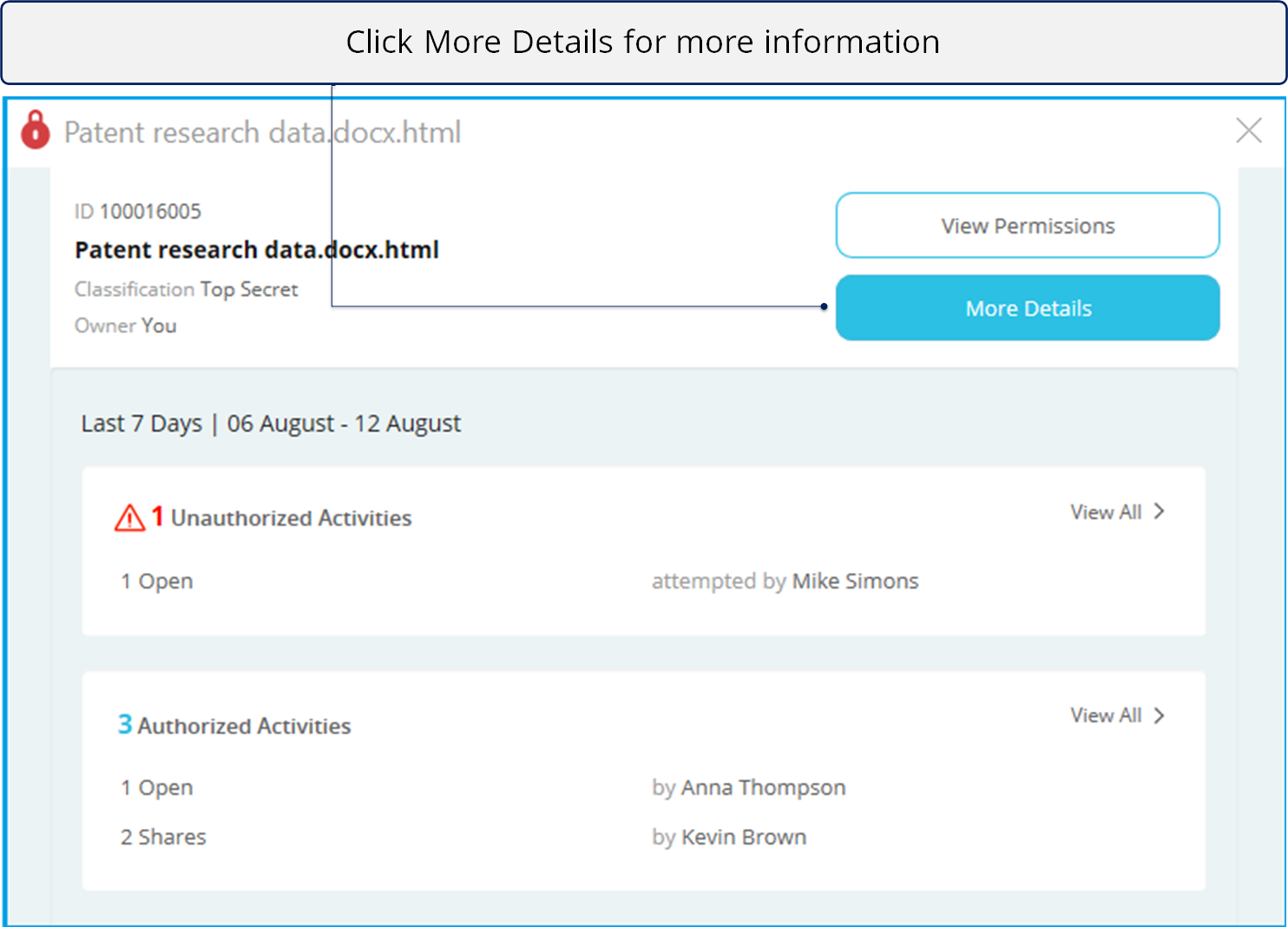Open the View Permissions dialog
1288x927 pixels.
click(x=1027, y=226)
